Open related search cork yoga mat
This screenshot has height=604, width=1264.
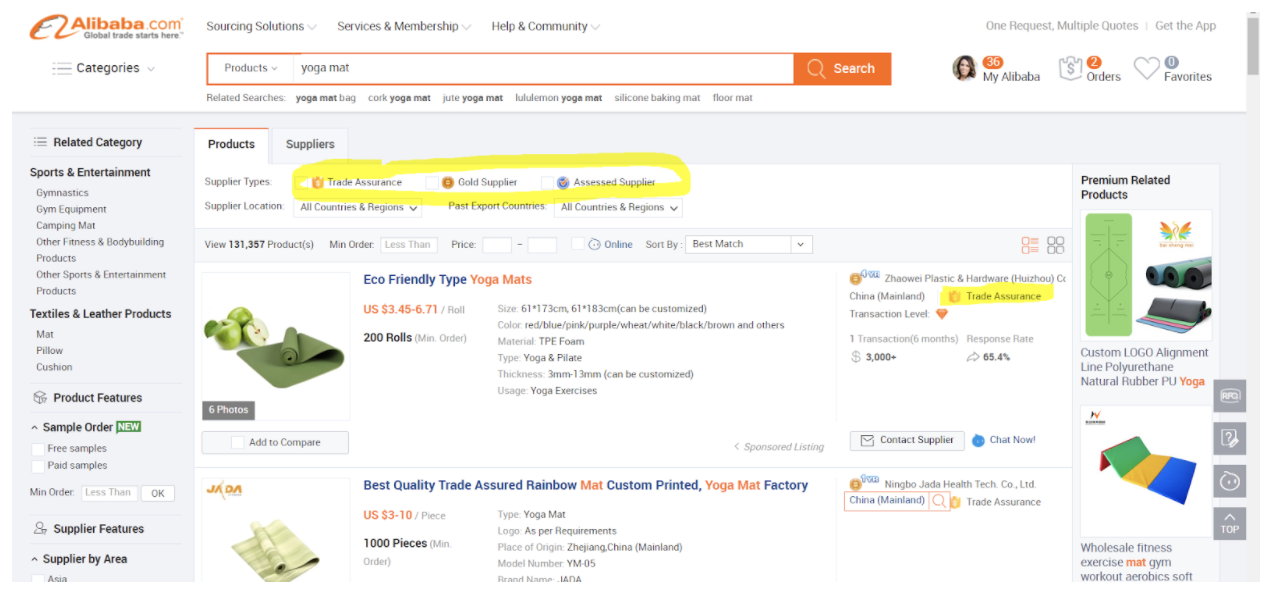[399, 98]
